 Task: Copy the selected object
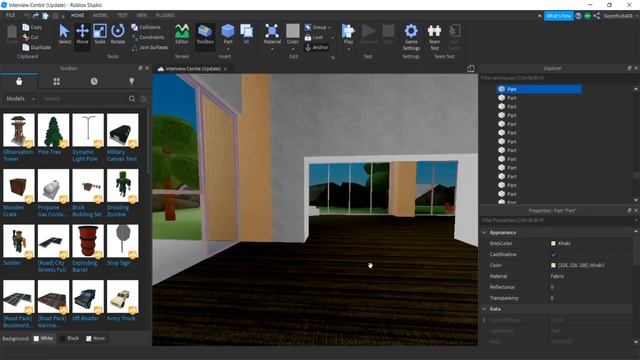(x=32, y=27)
